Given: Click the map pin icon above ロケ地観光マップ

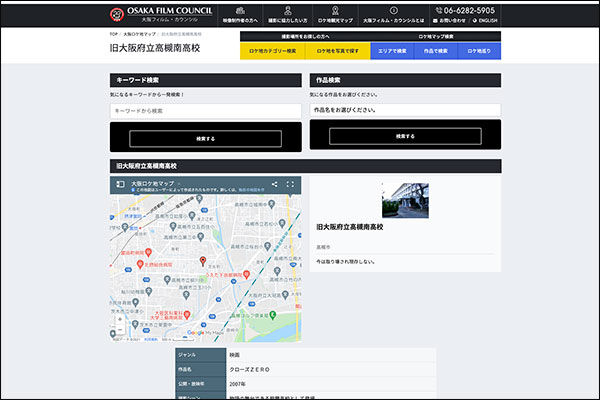Looking at the screenshot, I should click(335, 11).
